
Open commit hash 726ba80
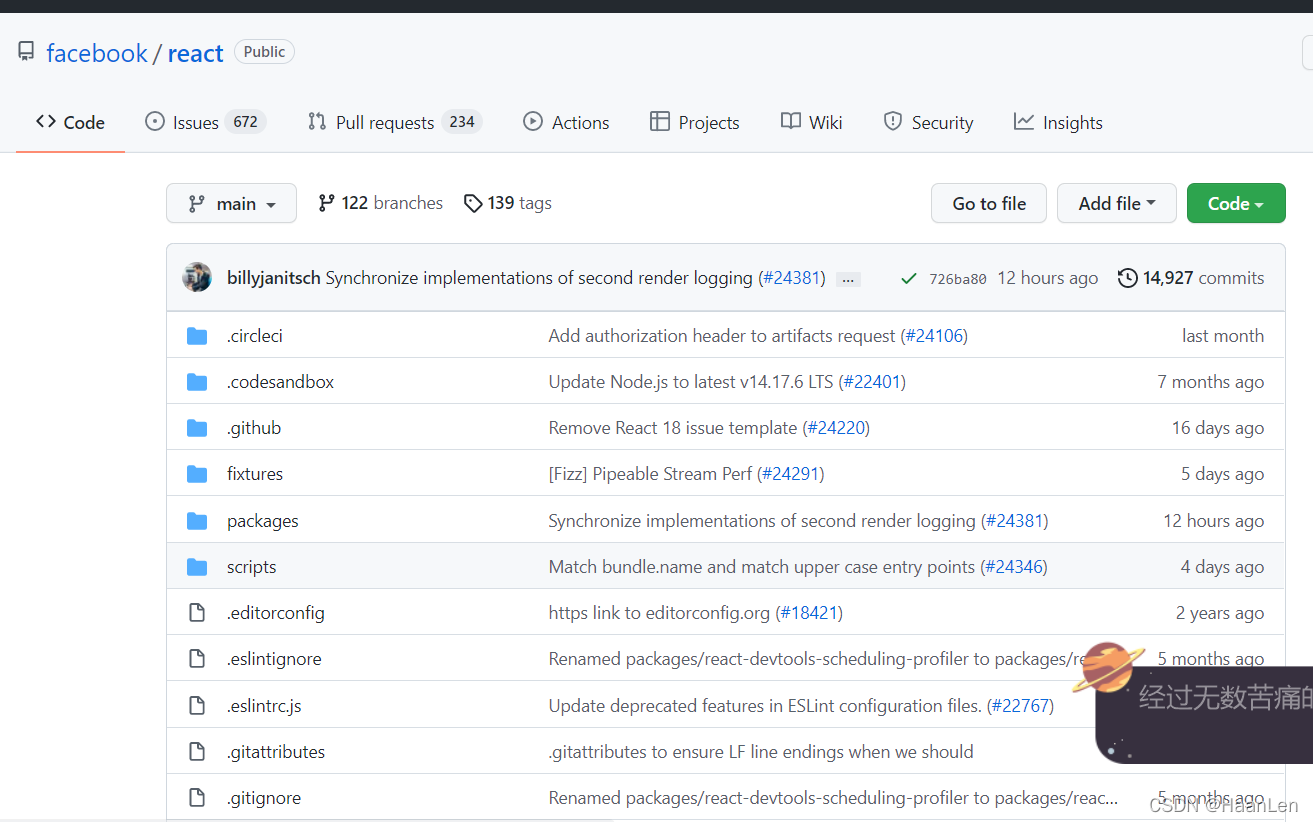tap(958, 279)
